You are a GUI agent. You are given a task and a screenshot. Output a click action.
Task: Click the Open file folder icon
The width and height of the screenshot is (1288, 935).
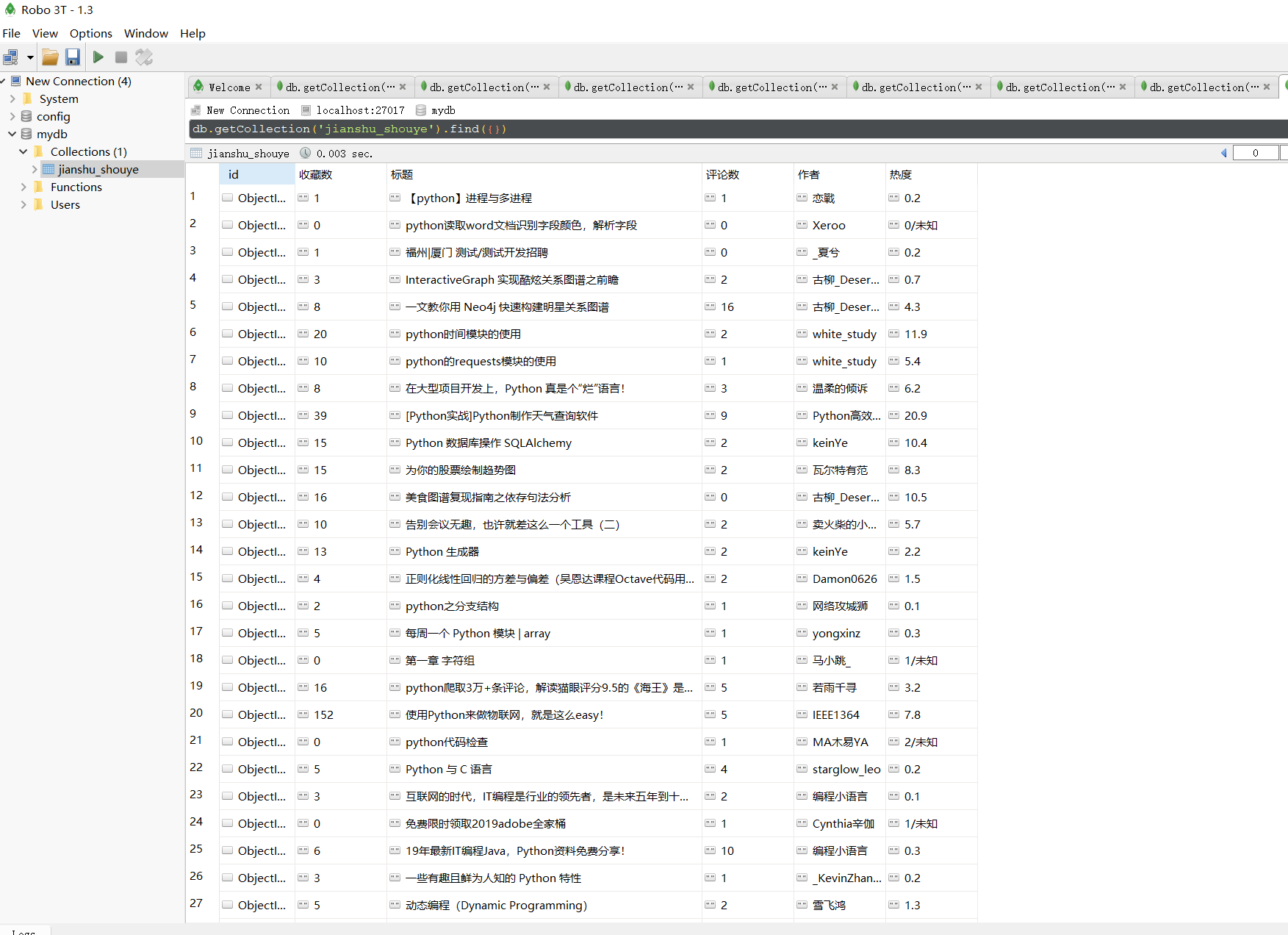coord(50,57)
